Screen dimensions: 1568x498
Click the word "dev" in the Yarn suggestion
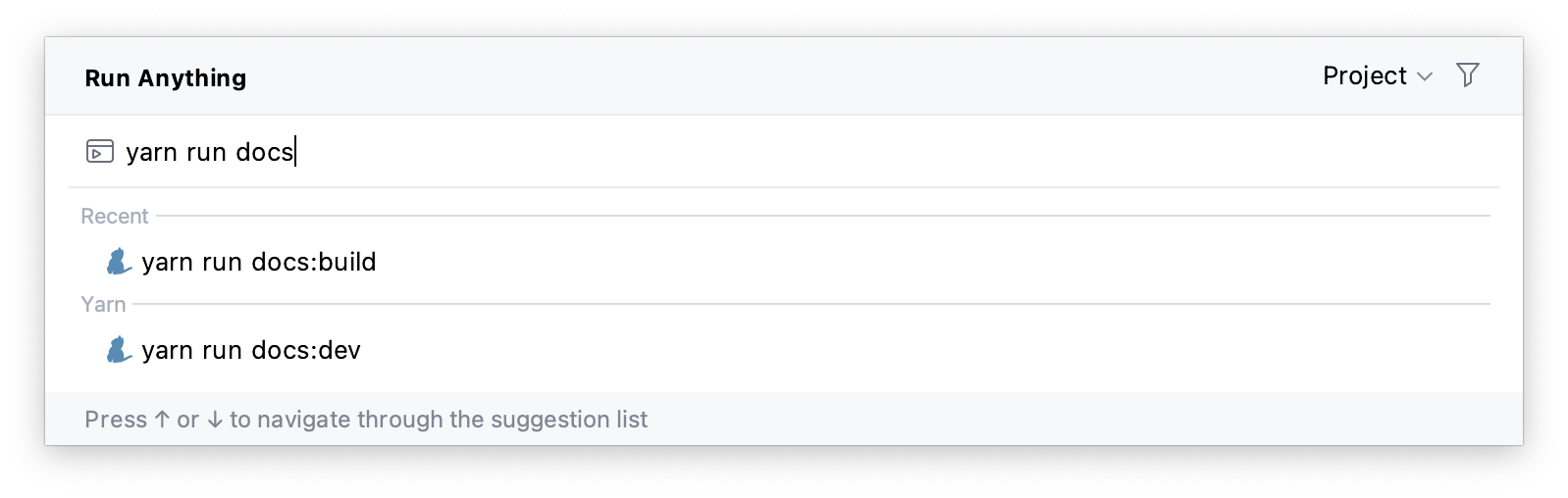tap(340, 350)
